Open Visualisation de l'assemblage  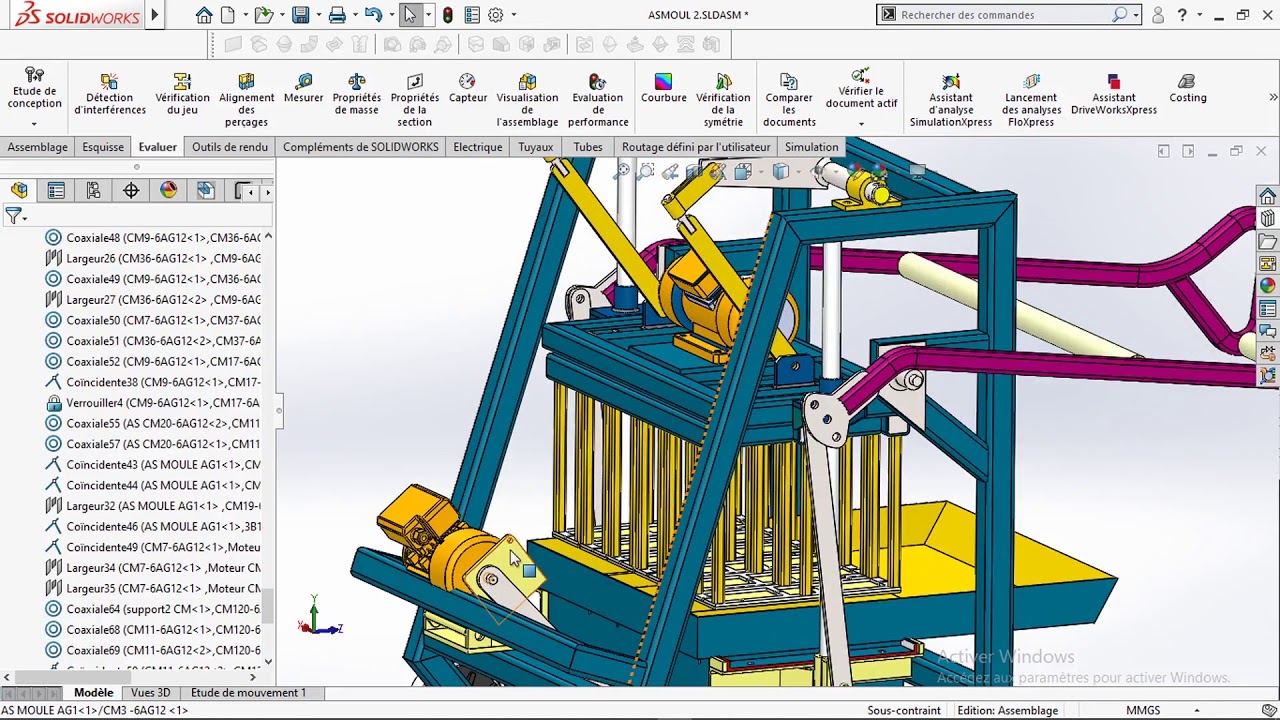tap(527, 100)
